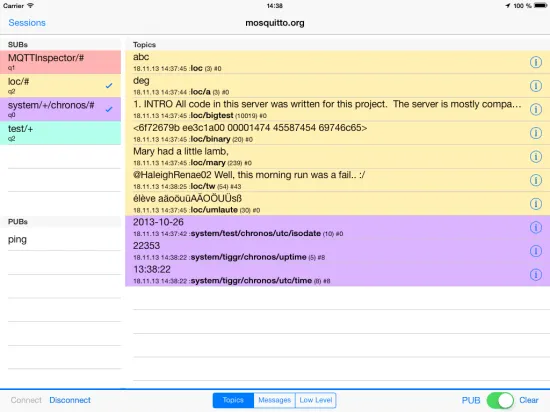Tap the mosquitto.org title
Viewport: 550px width, 412px height.
pyautogui.click(x=275, y=23)
